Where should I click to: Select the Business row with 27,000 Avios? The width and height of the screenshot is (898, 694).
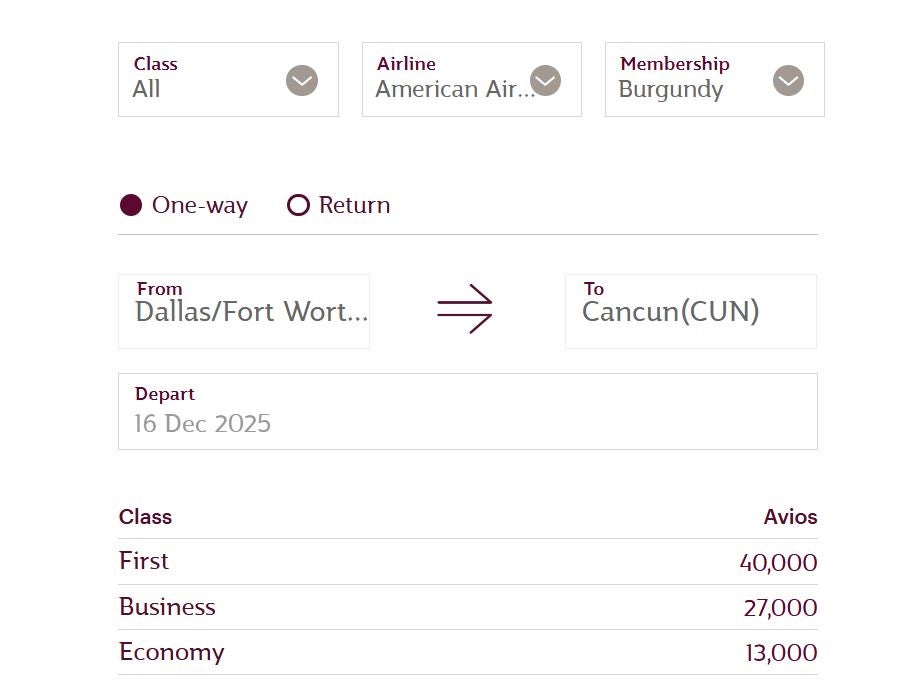(467, 606)
